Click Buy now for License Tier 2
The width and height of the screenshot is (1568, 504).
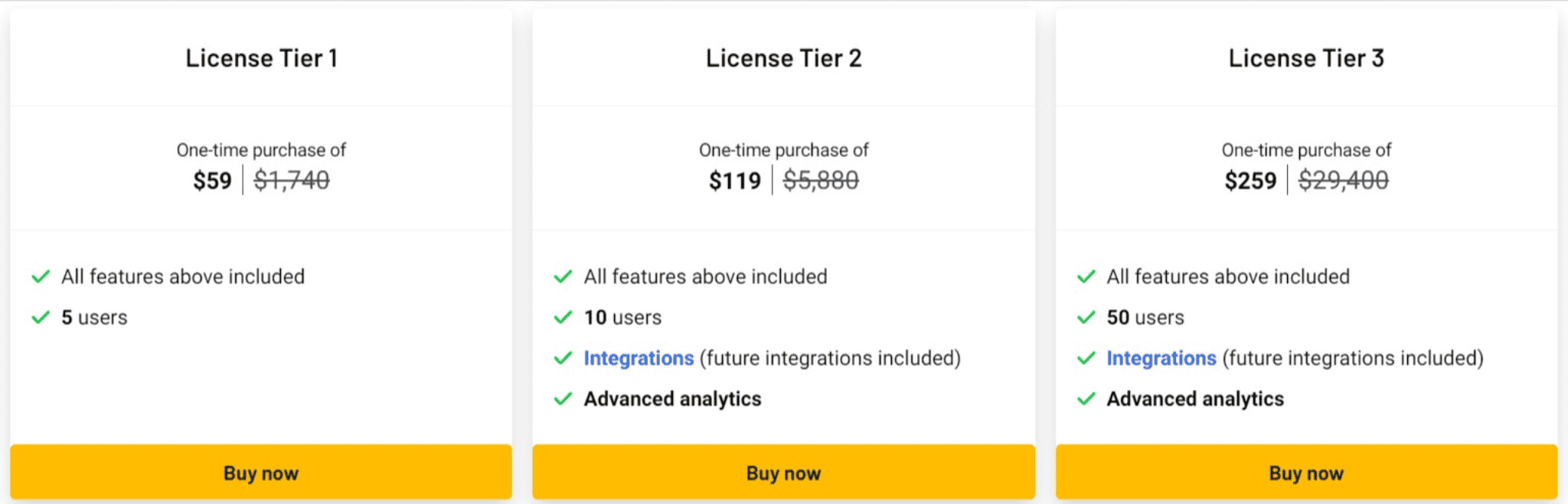click(x=783, y=473)
